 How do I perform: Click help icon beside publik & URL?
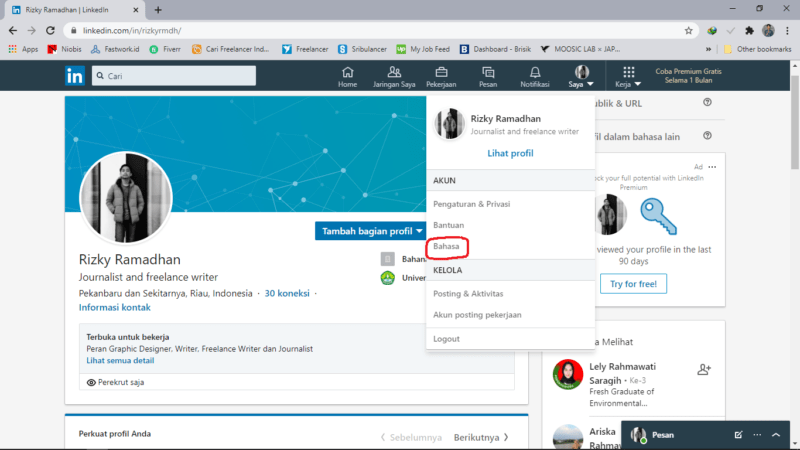coord(707,103)
